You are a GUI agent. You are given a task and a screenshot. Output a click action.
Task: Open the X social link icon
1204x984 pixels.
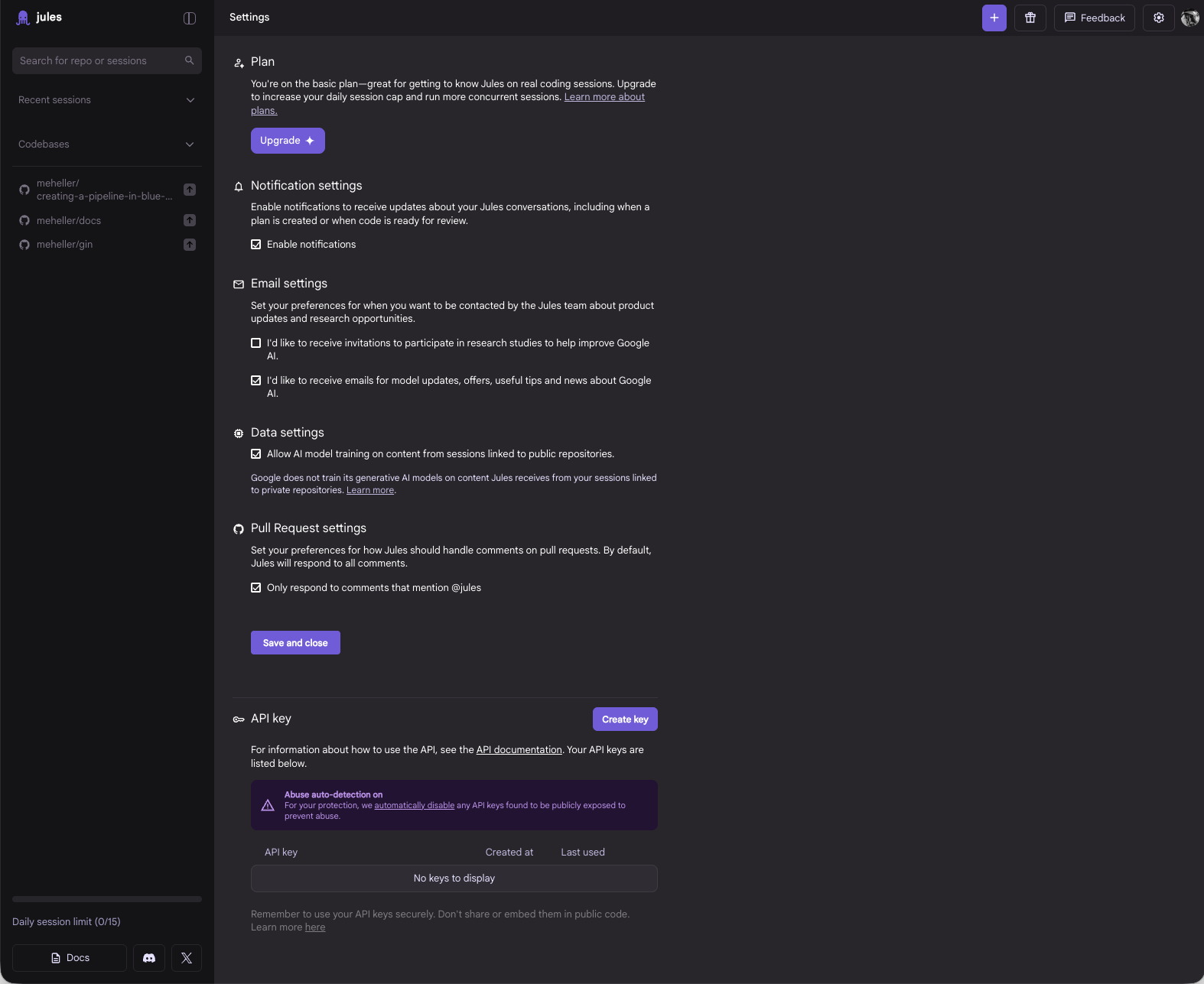187,957
